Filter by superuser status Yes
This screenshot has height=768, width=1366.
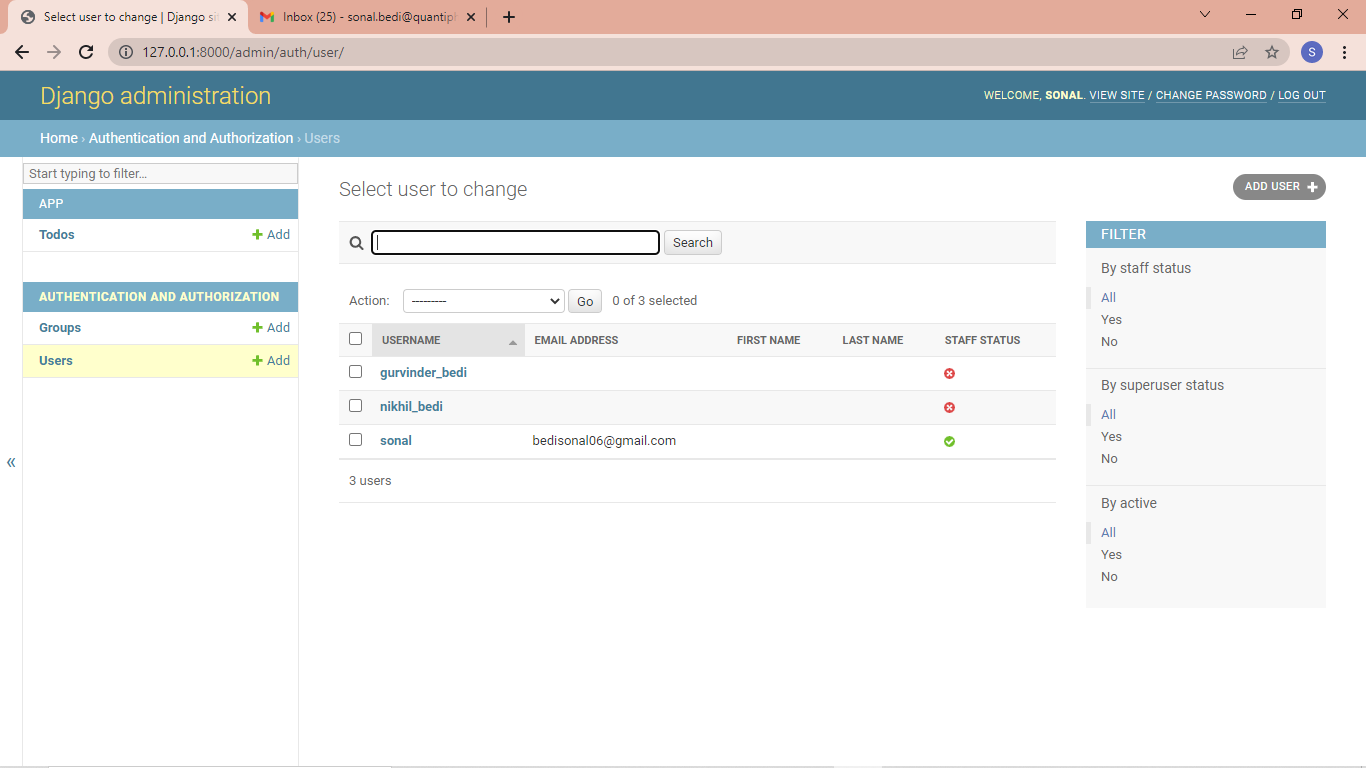click(x=1111, y=436)
